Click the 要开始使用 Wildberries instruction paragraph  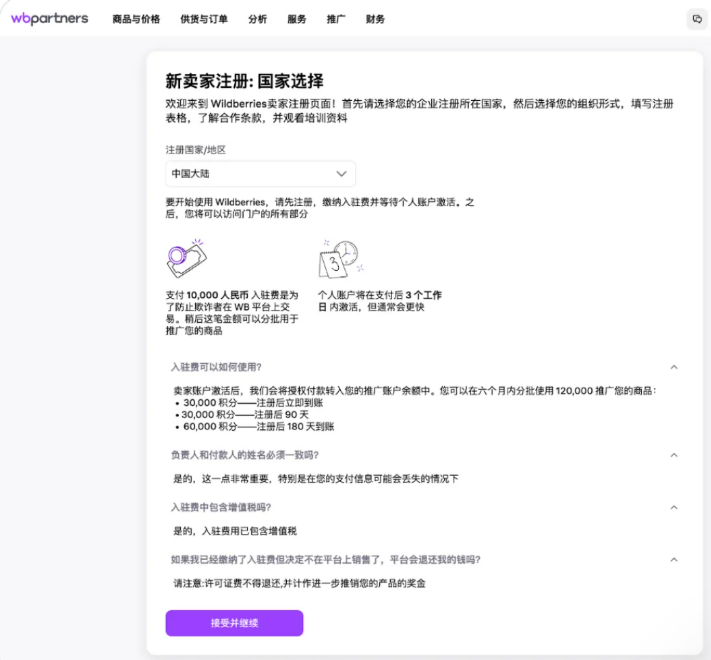[320, 208]
